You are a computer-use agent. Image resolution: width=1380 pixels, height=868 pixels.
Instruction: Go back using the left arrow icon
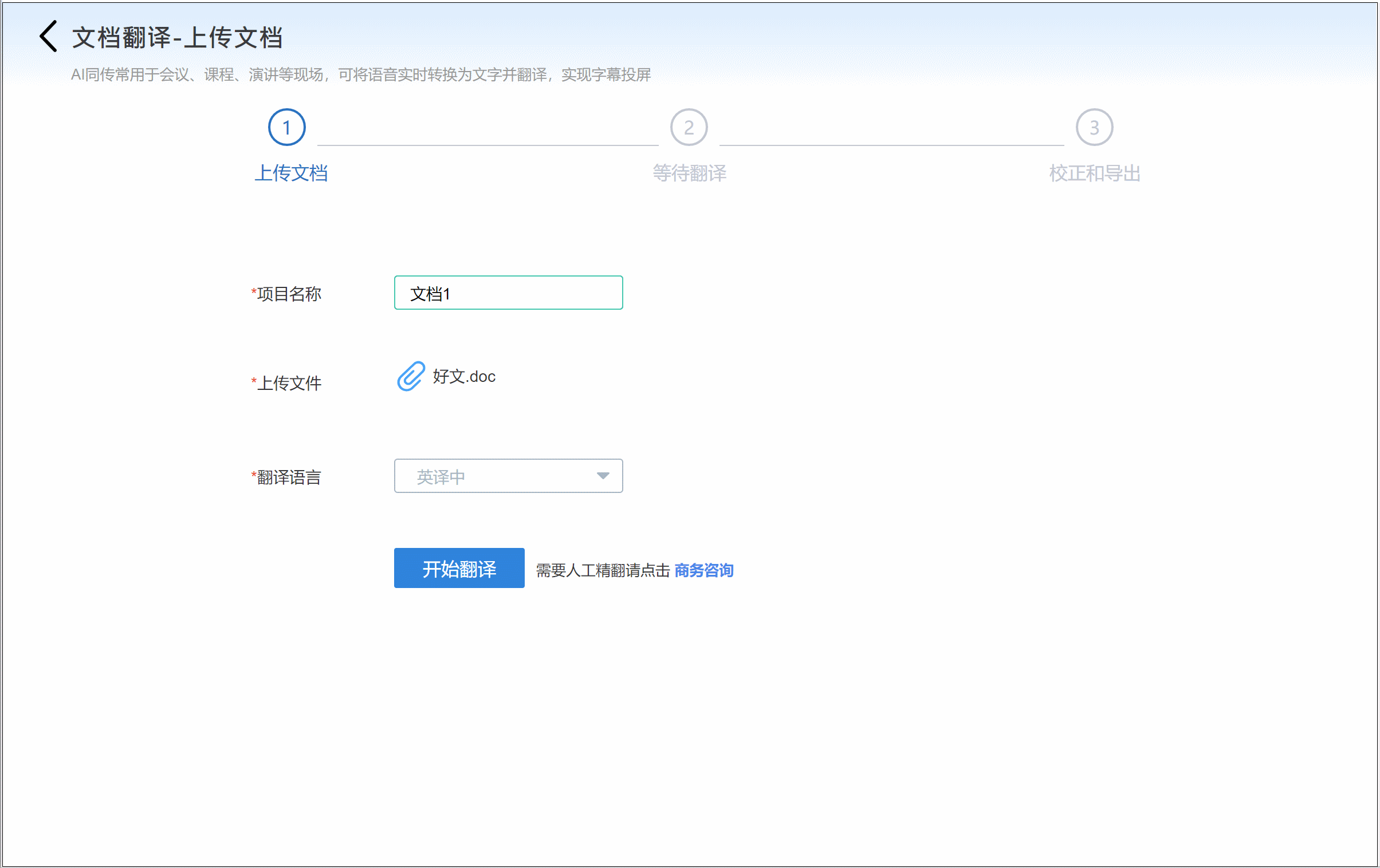48,36
